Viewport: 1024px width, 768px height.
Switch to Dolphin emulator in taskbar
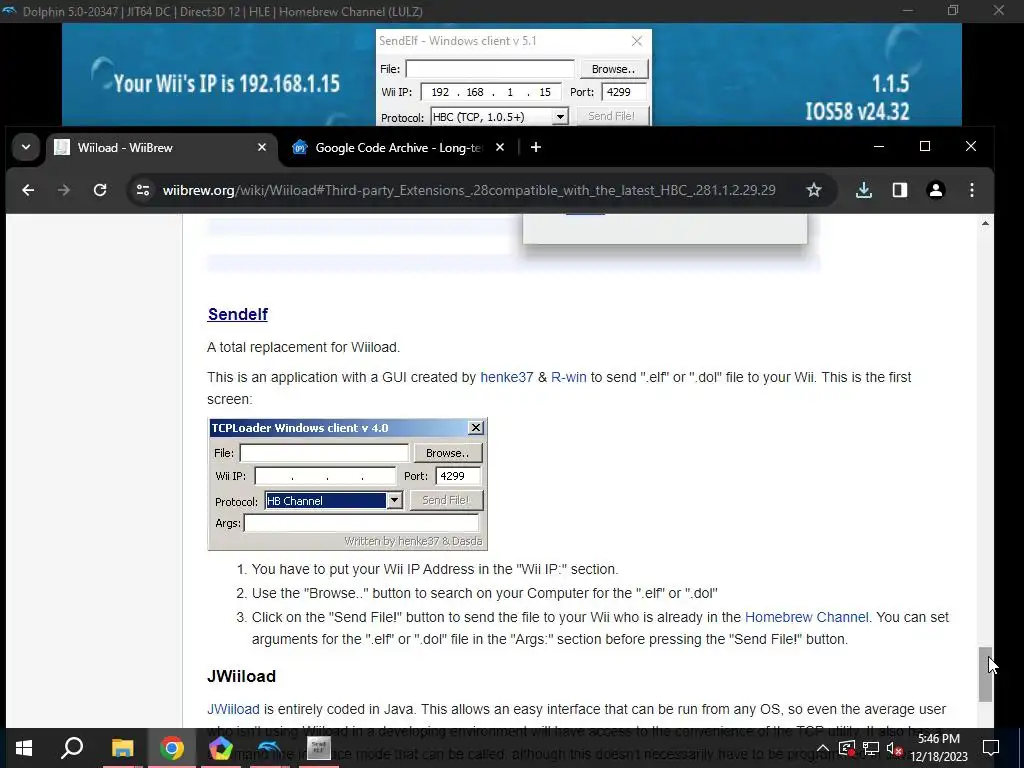pyautogui.click(x=269, y=748)
